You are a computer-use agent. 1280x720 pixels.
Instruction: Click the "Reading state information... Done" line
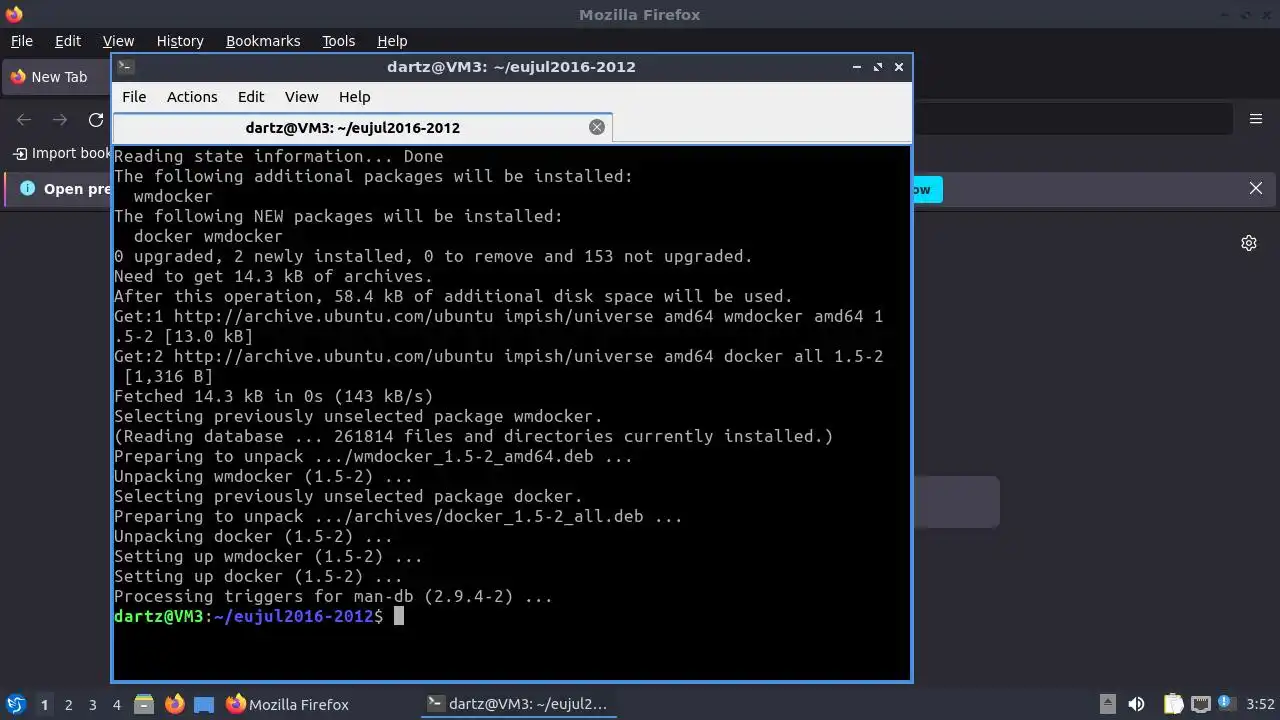pos(278,156)
